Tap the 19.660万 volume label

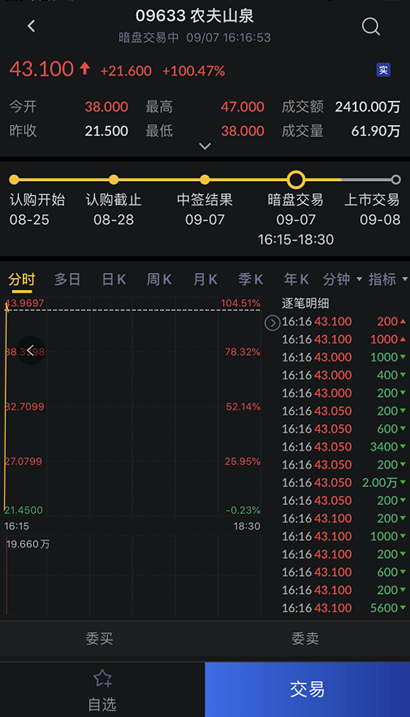point(28,544)
